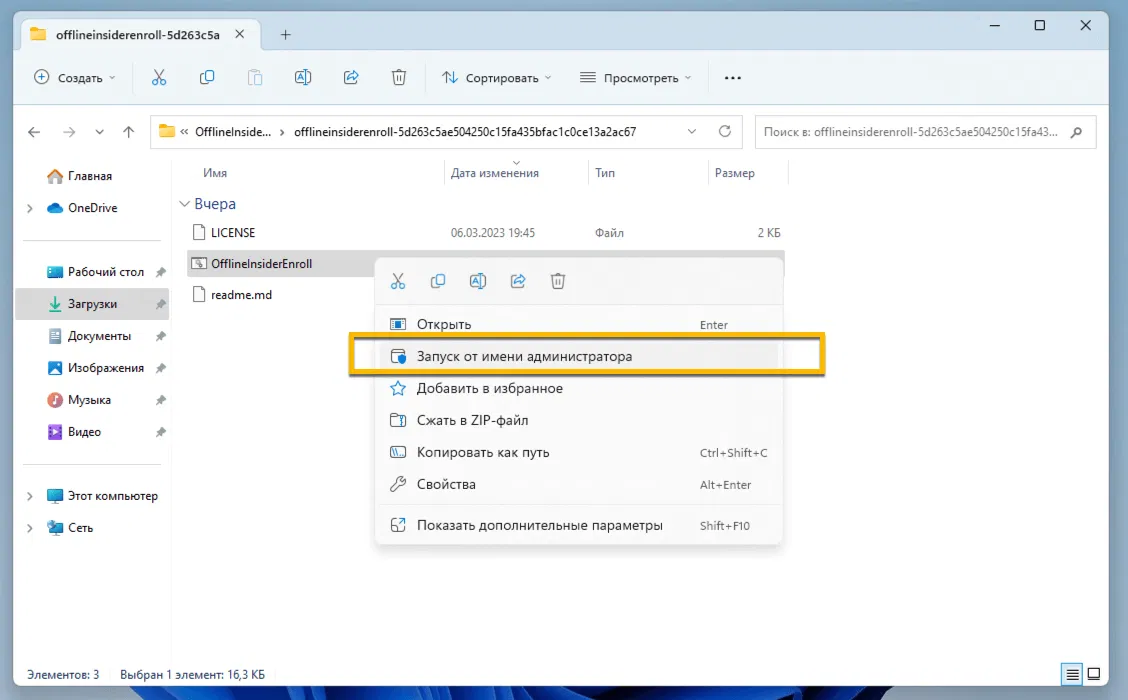Open the Сортировать dropdown
1128x700 pixels.
tap(496, 78)
